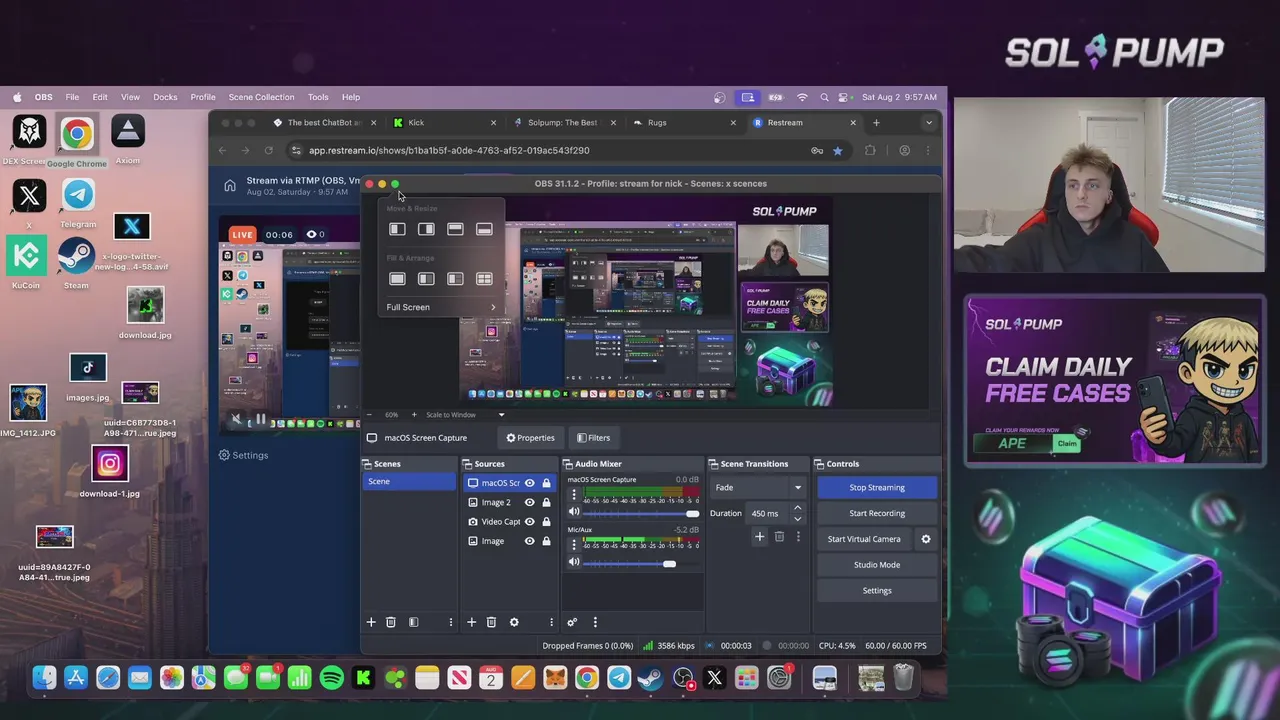Open the Profile menu
This screenshot has width=1280, height=720.
point(203,97)
